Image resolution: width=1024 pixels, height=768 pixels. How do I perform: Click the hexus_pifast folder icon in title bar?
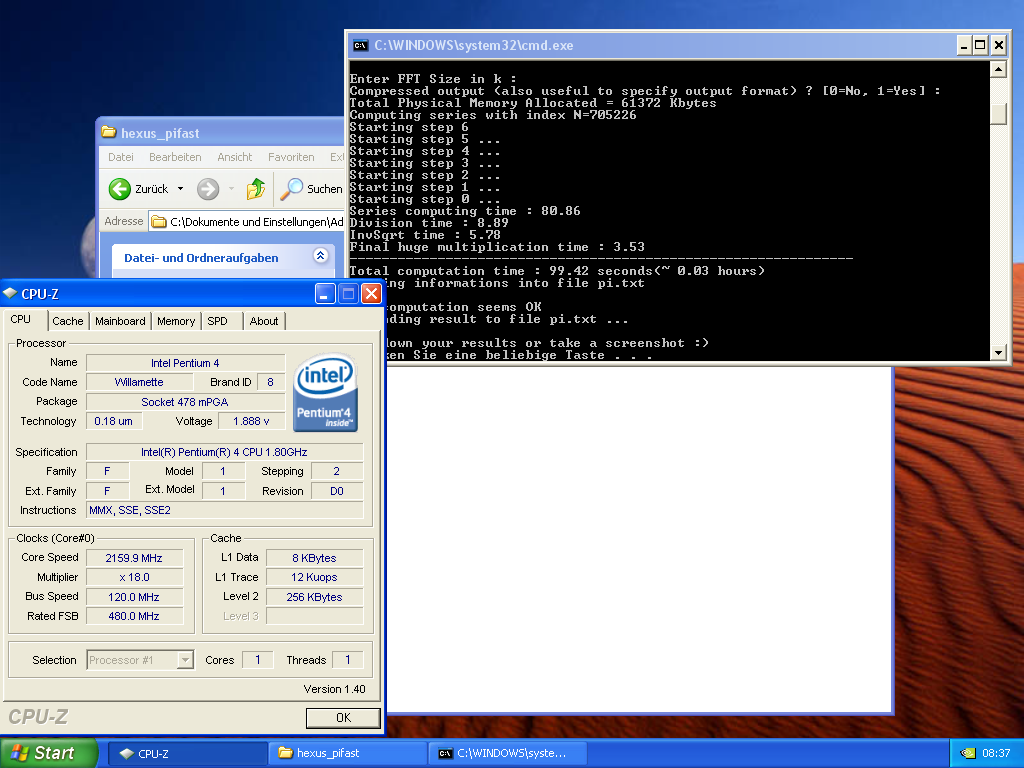tap(108, 133)
